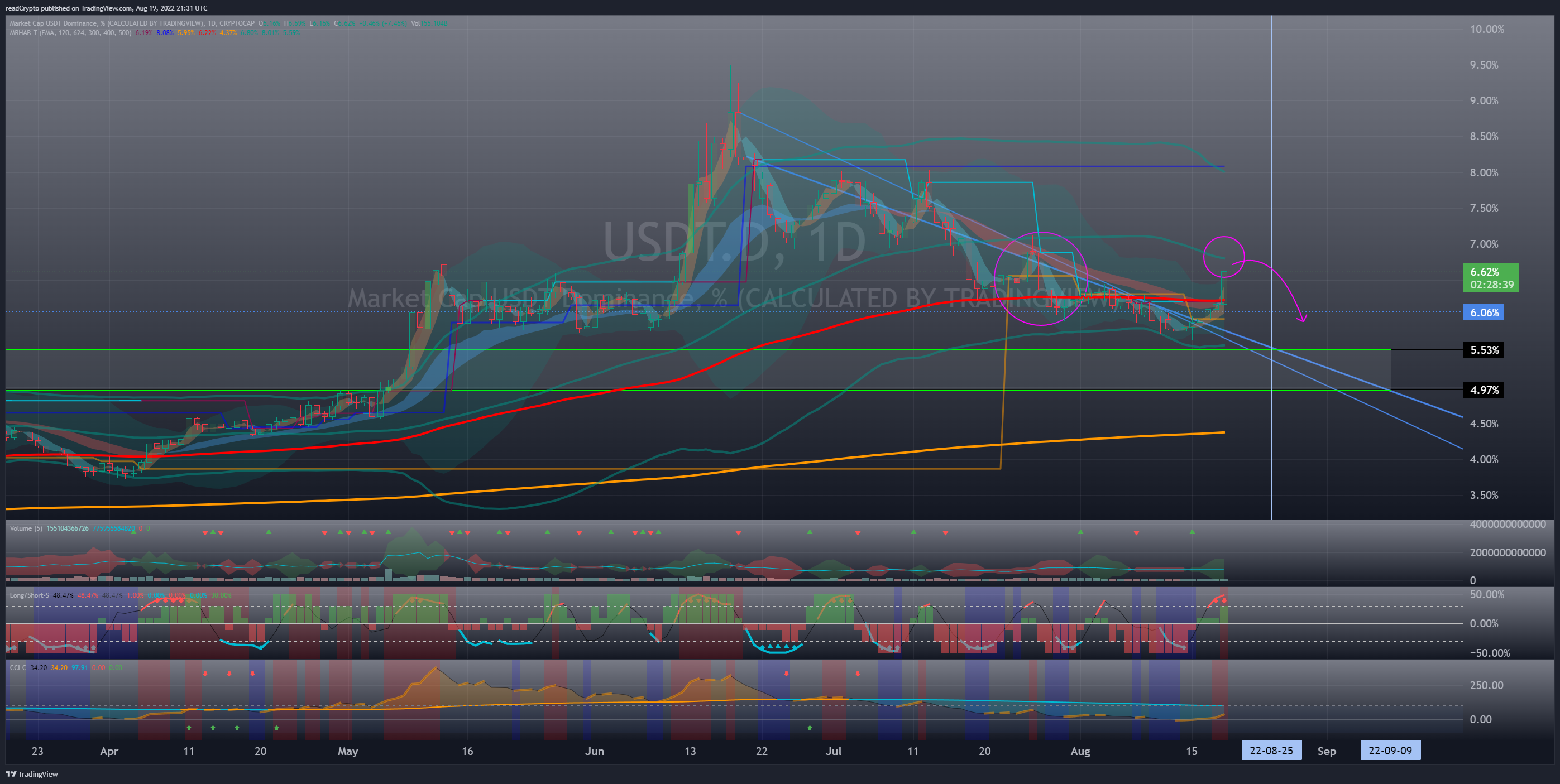Viewport: 1560px width, 784px height.
Task: Select the Long/Short-S indicator label
Action: tap(29, 596)
